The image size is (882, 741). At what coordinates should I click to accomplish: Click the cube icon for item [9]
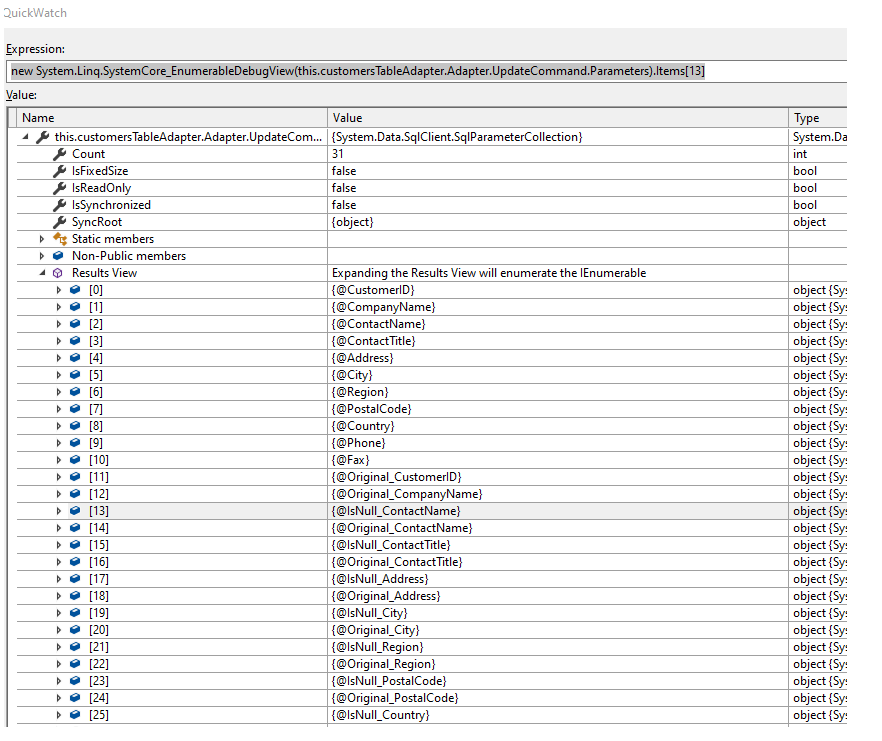tap(75, 443)
